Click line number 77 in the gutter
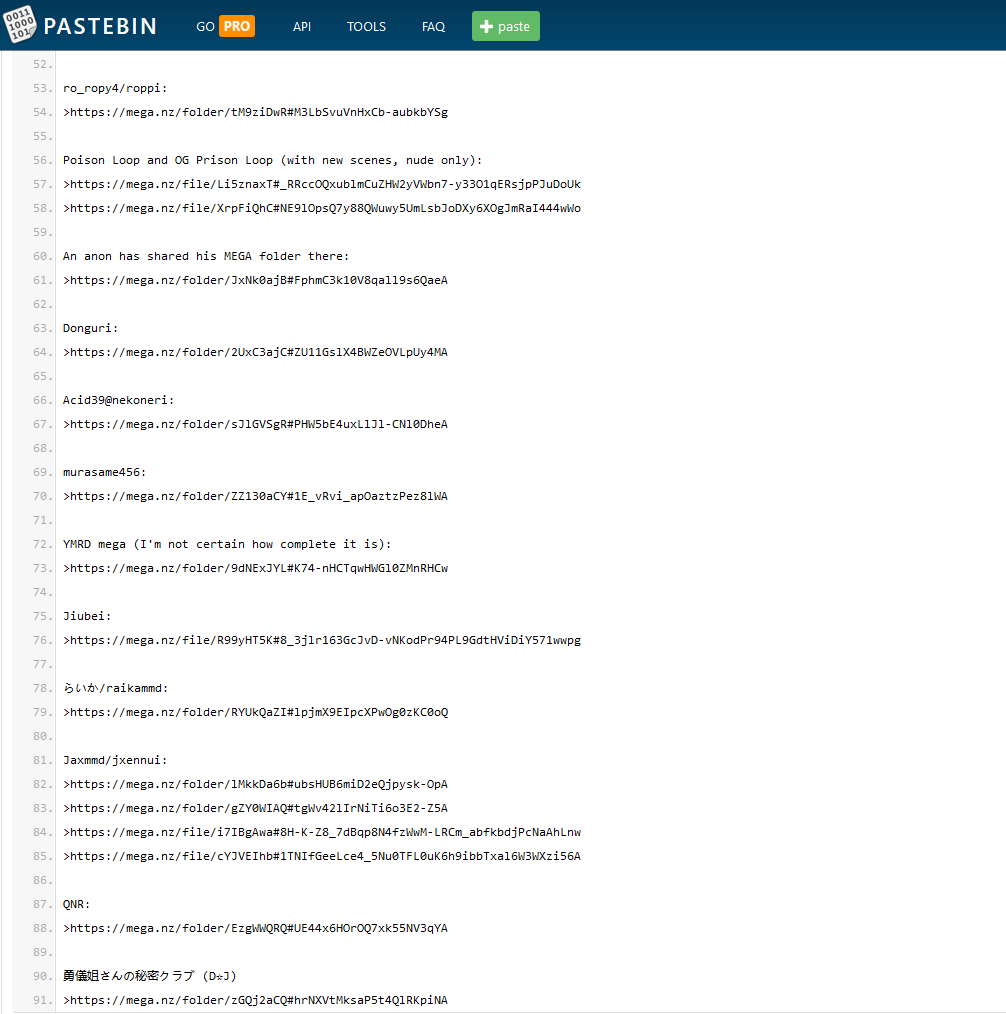The width and height of the screenshot is (1006, 1014). click(43, 664)
